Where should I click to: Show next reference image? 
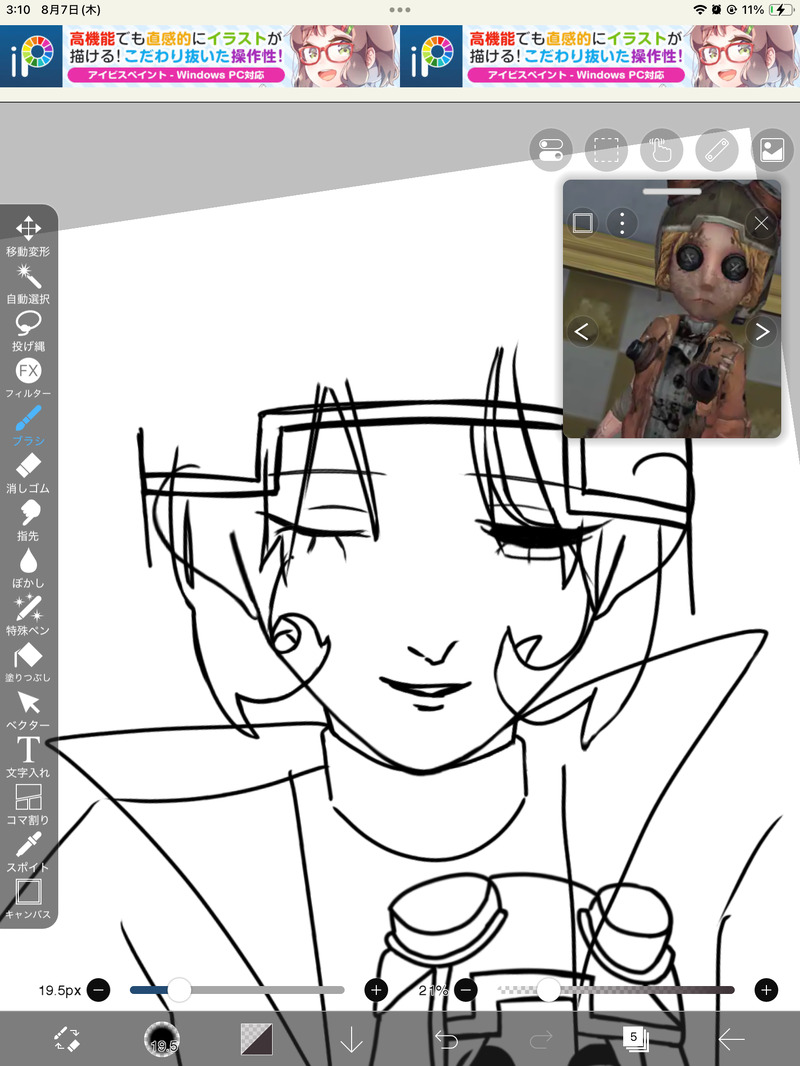click(761, 332)
